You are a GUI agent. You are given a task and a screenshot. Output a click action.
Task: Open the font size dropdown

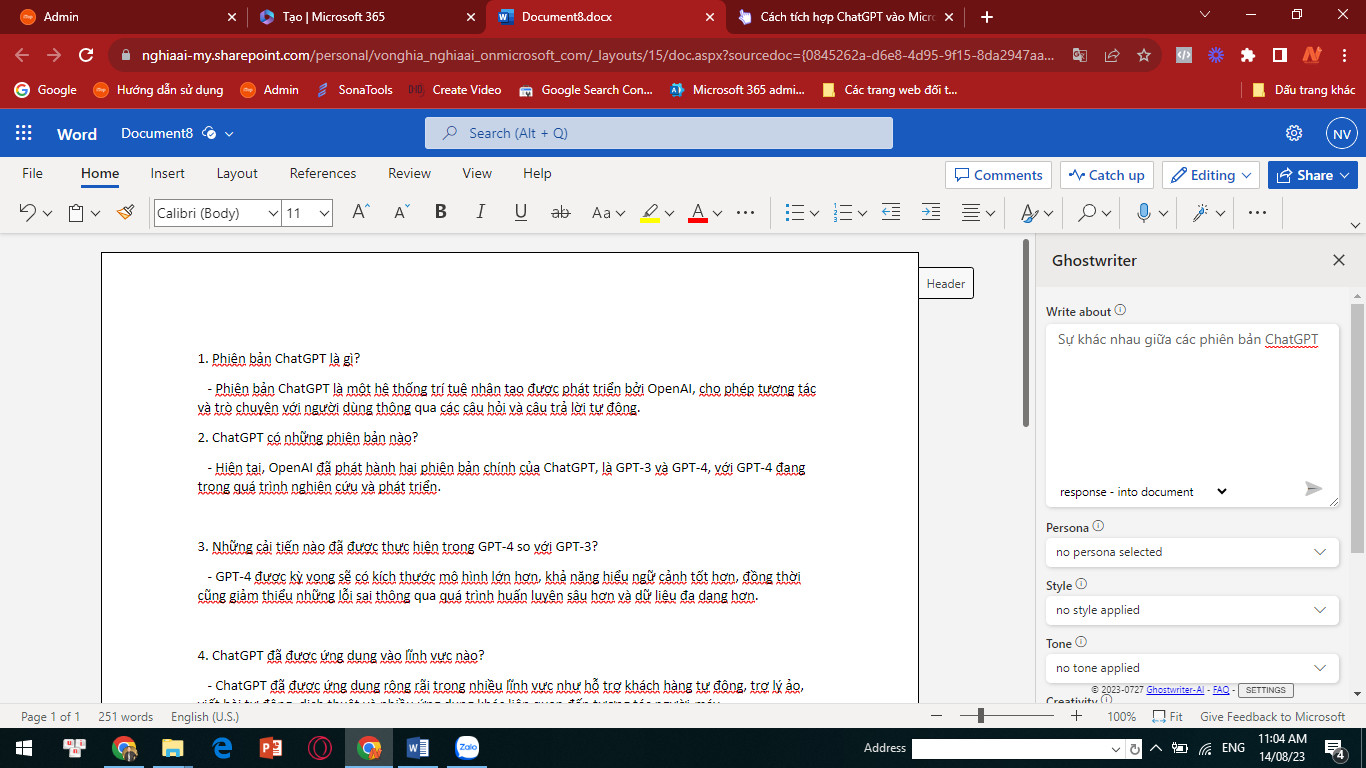[x=323, y=213]
